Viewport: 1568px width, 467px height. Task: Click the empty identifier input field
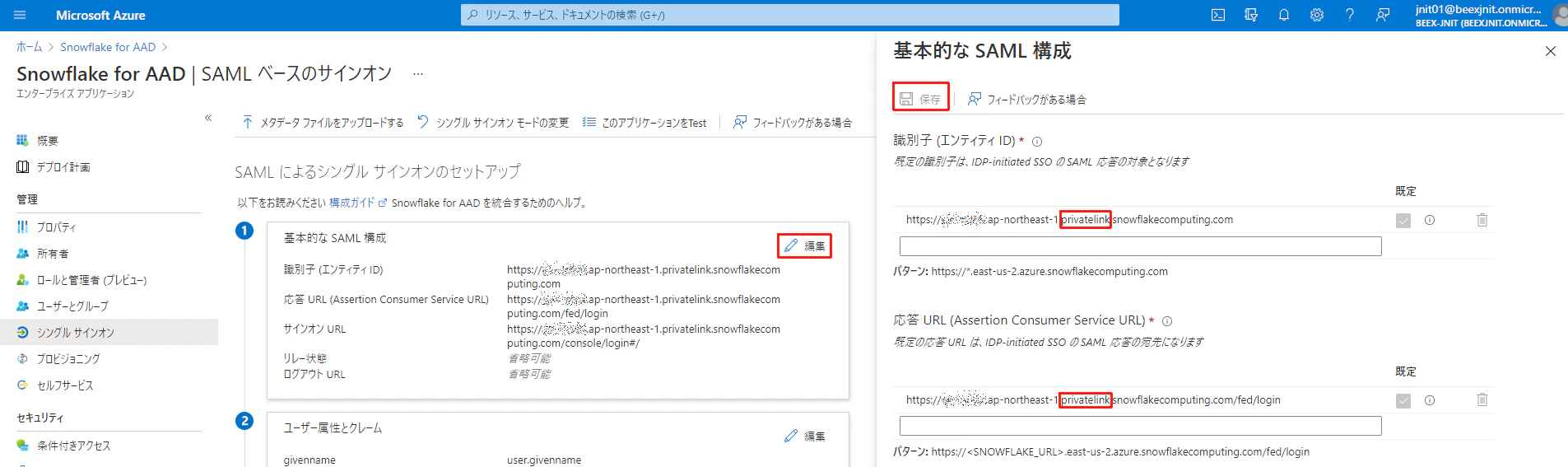point(1141,246)
